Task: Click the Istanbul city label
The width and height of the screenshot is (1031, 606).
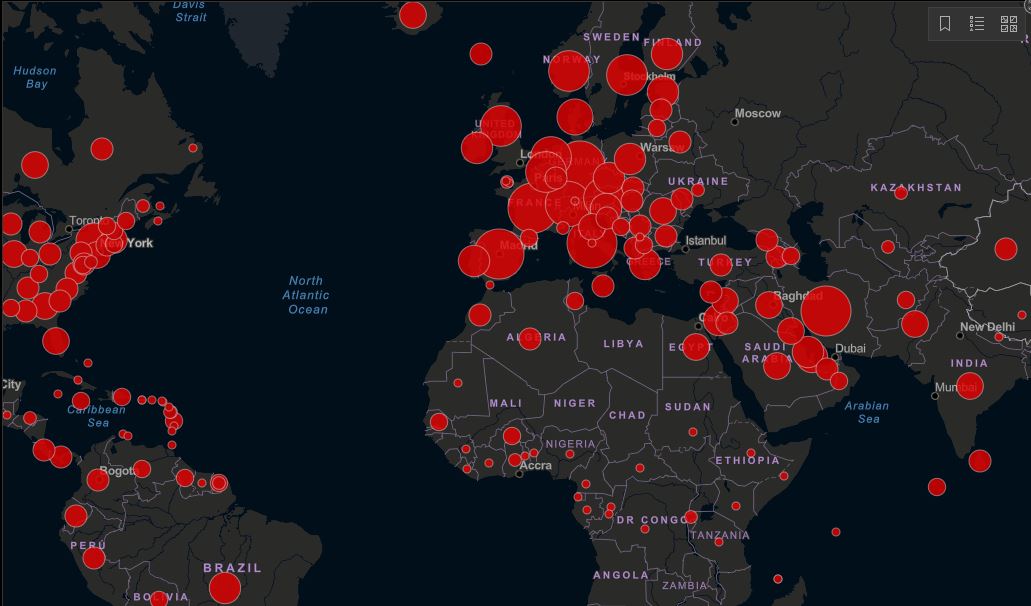Action: pyautogui.click(x=705, y=241)
